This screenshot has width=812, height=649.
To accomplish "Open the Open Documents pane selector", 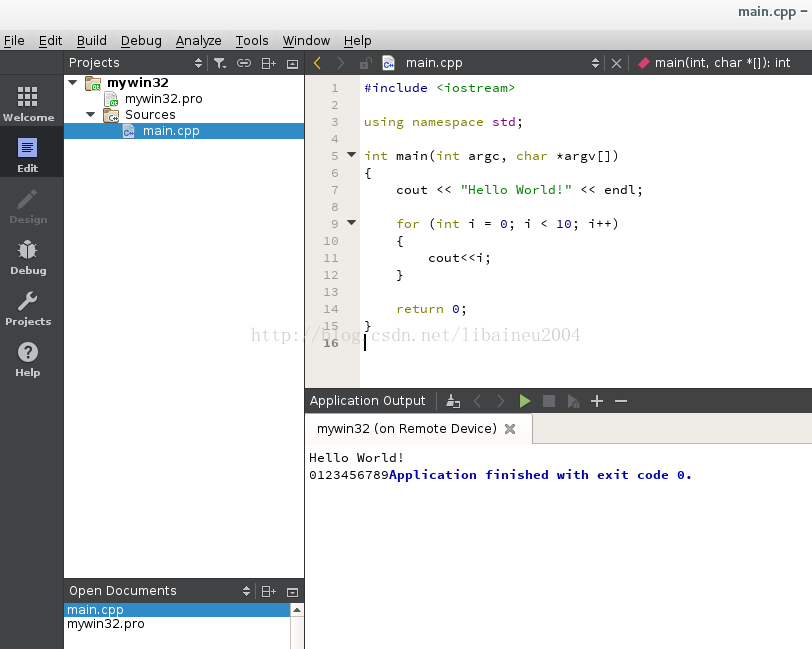I will [246, 591].
